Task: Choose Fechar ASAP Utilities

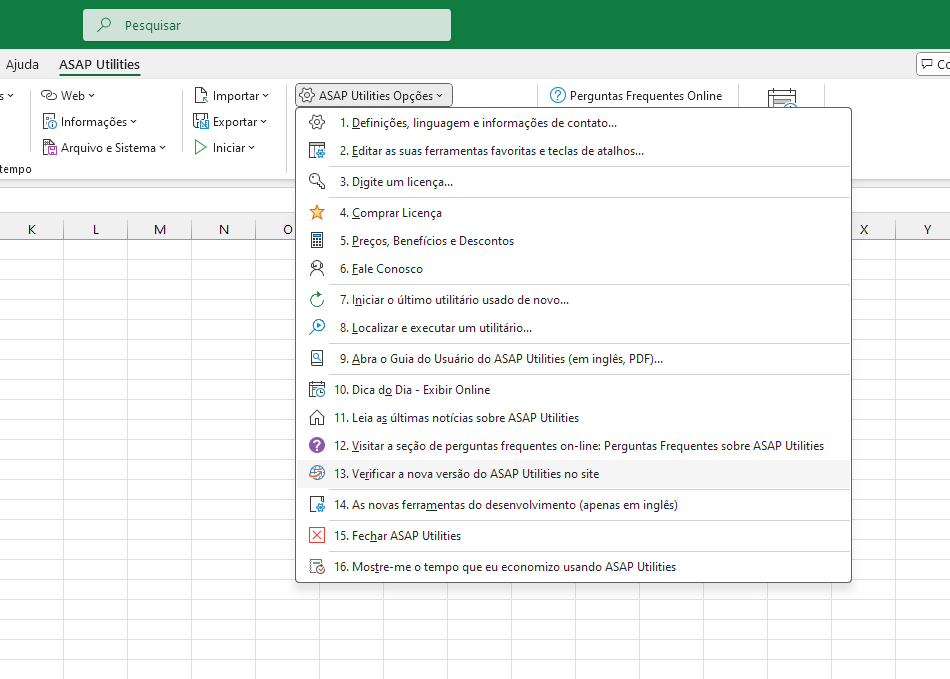Action: [573, 535]
